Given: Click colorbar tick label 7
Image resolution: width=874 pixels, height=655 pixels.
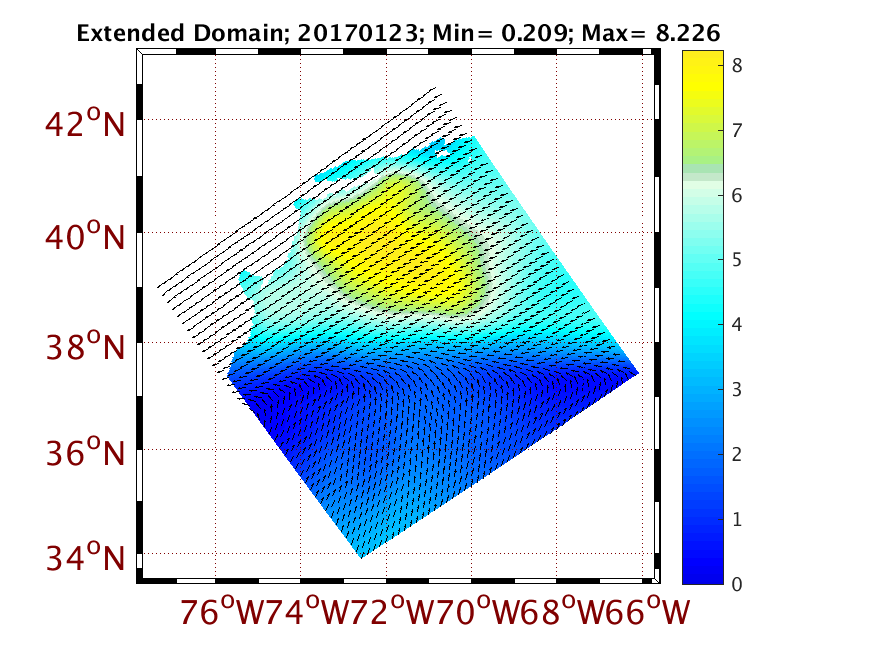Looking at the screenshot, I should tap(737, 130).
